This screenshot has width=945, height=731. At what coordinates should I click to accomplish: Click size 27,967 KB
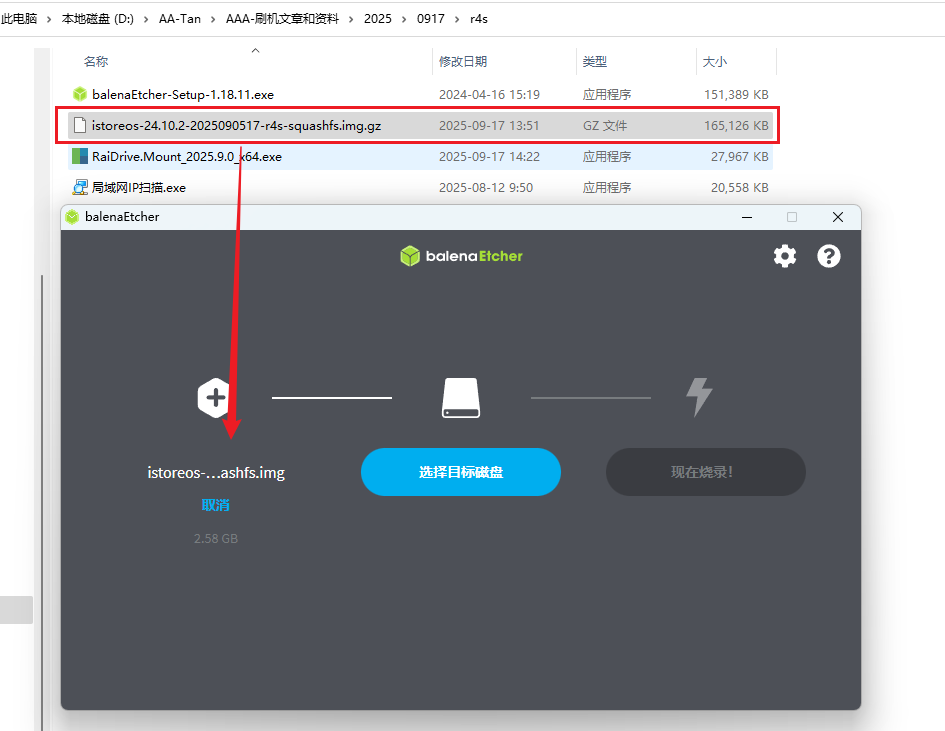coord(739,157)
